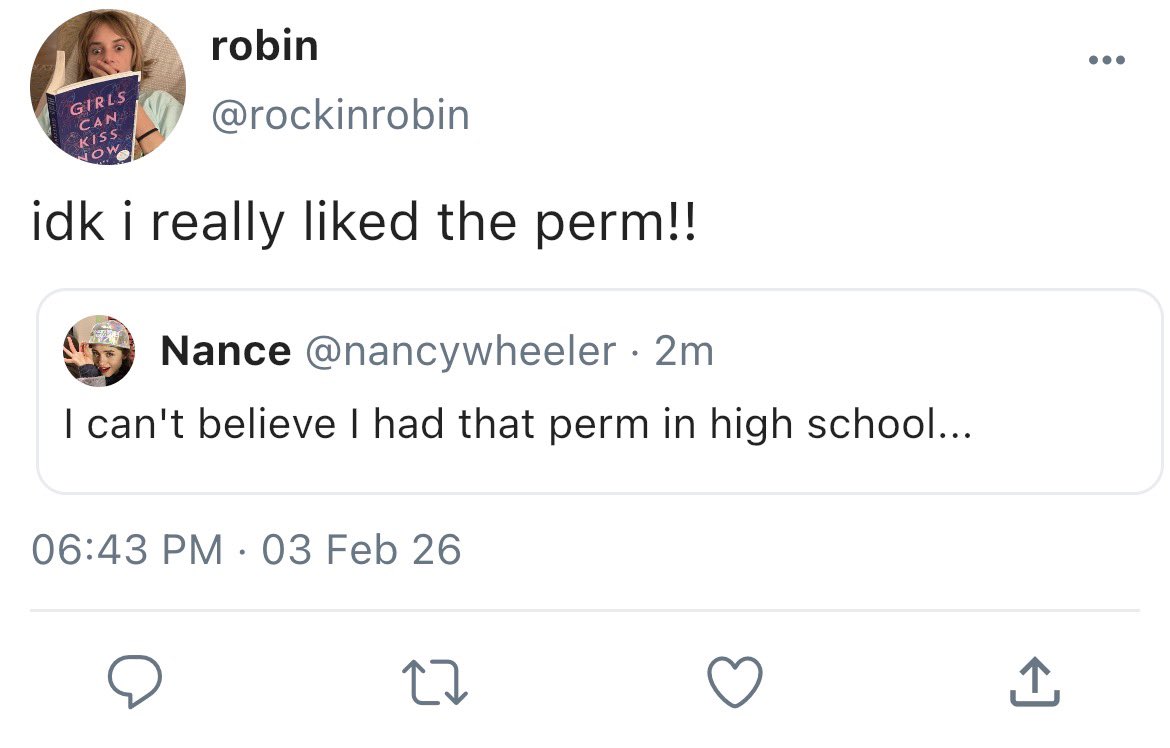Click the tweet text "idk i really liked the perm!!"
Image resolution: width=1170 pixels, height=748 pixels.
pyautogui.click(x=361, y=222)
